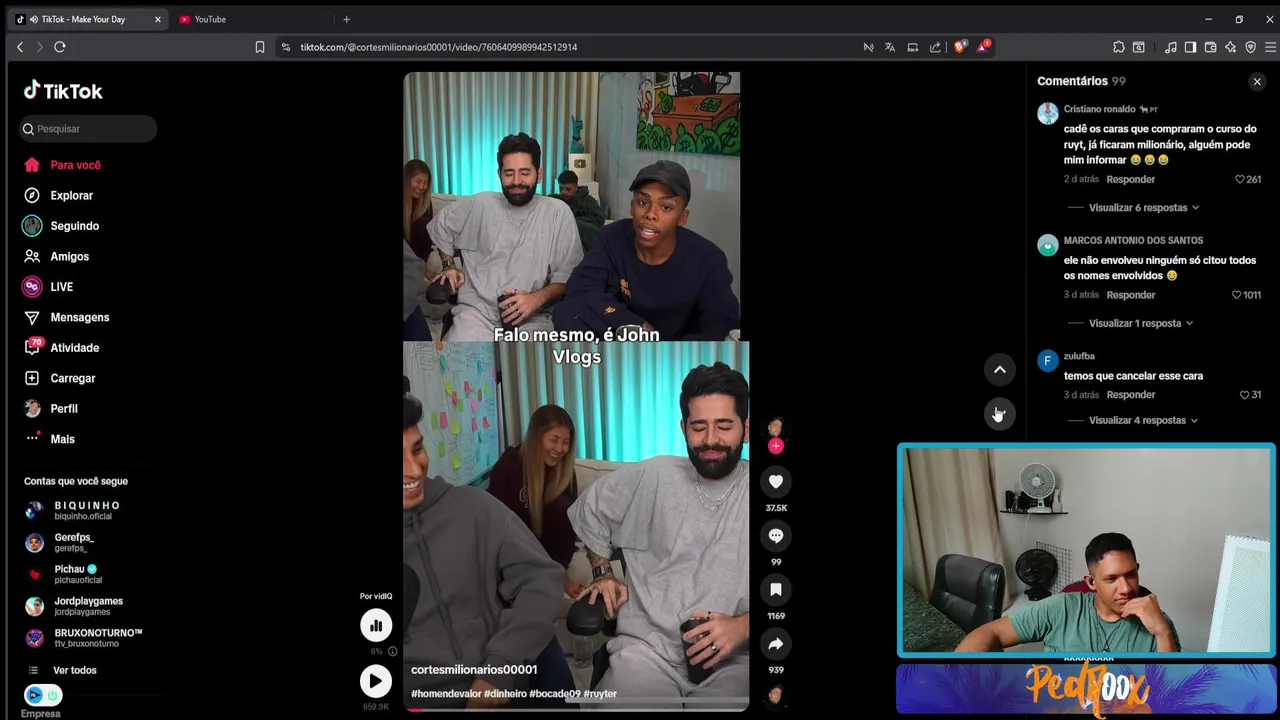Open the Amigos section

(56, 257)
